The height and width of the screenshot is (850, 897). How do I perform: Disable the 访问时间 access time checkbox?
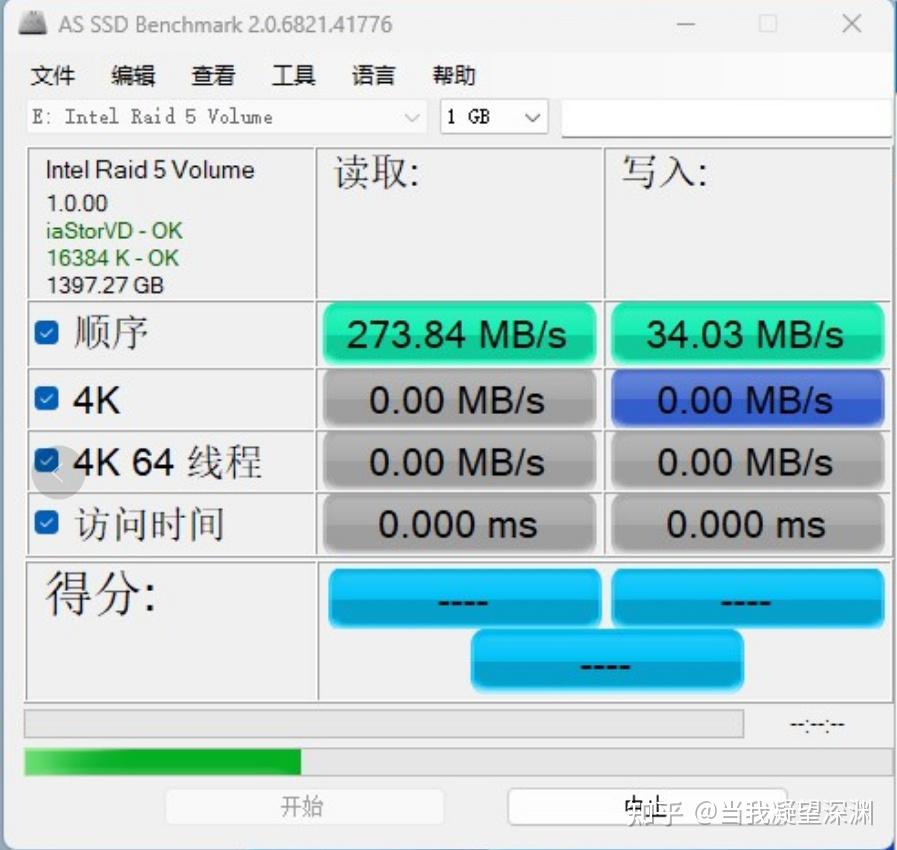[46, 523]
